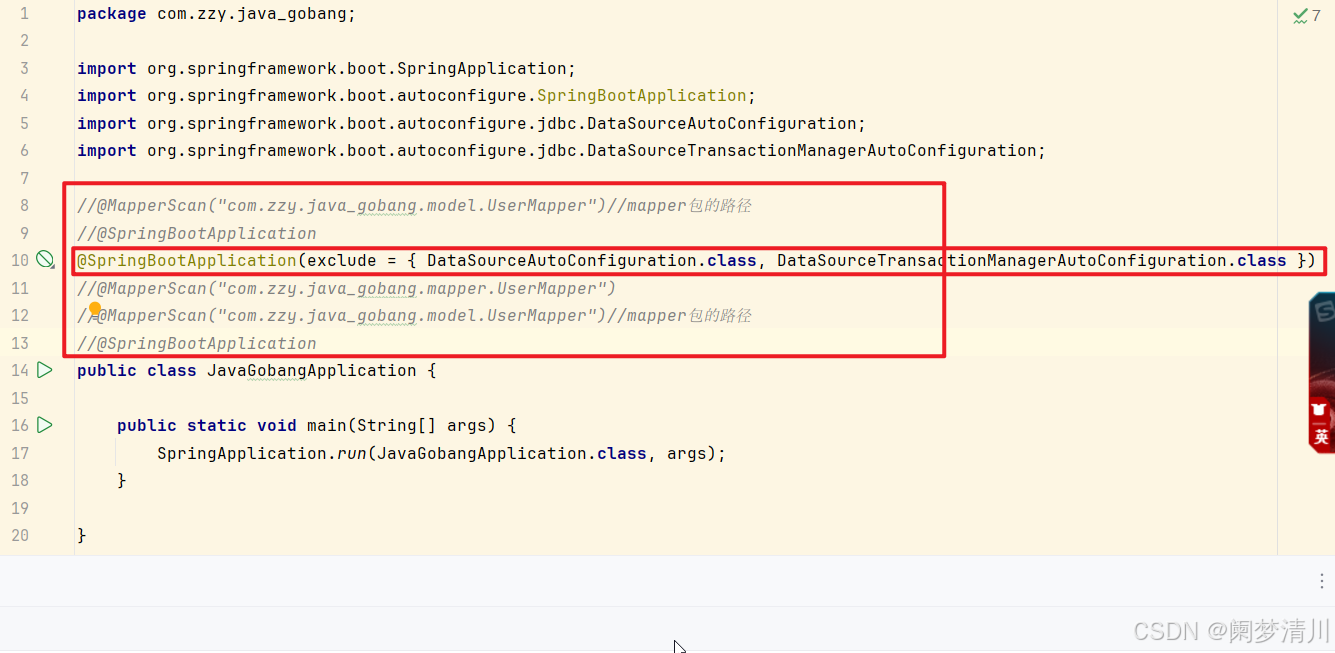The height and width of the screenshot is (653, 1335).
Task: Click the CSDN 阑梦清川 watermark link
Action: [x=1232, y=631]
